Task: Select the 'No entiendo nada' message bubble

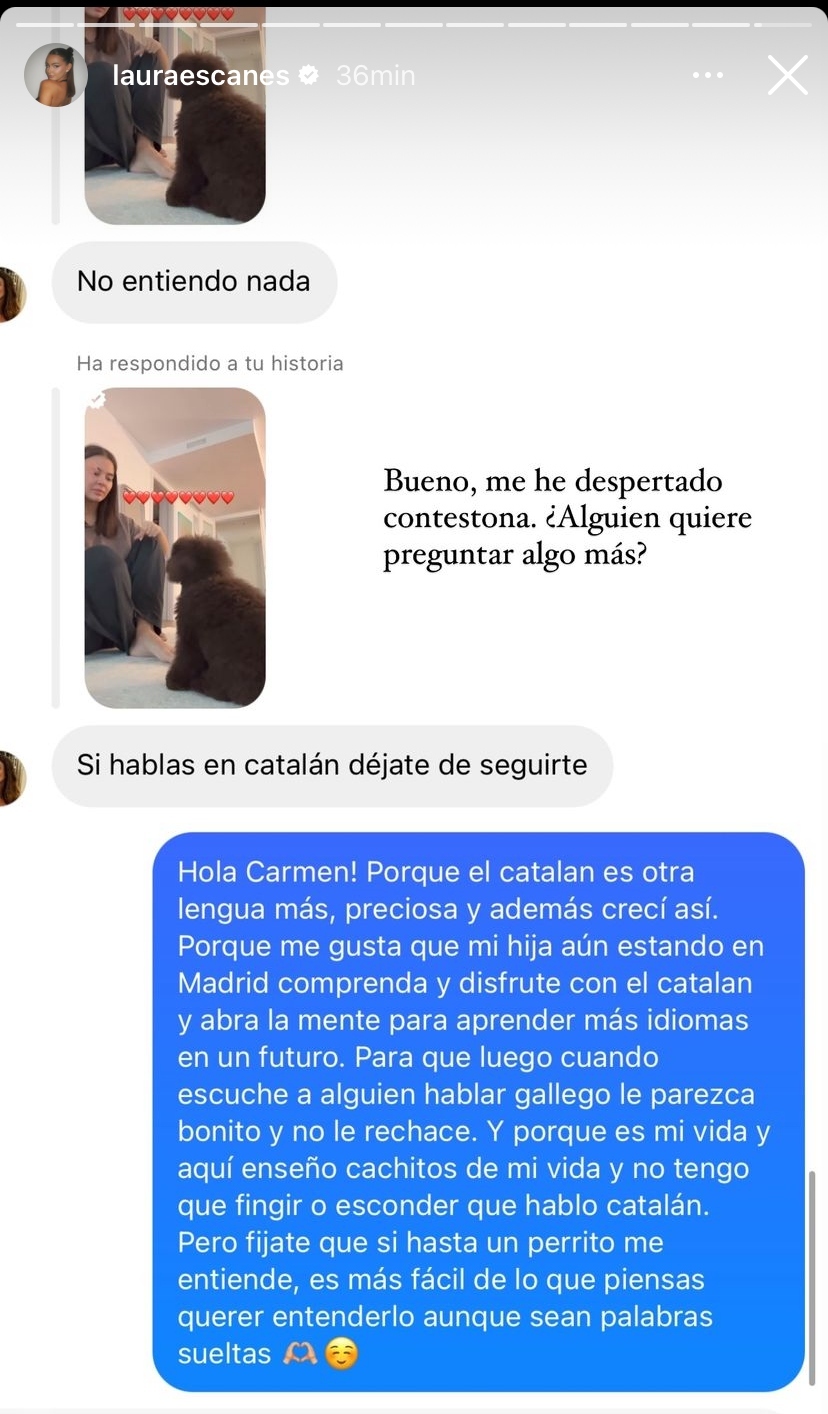Action: [x=194, y=282]
